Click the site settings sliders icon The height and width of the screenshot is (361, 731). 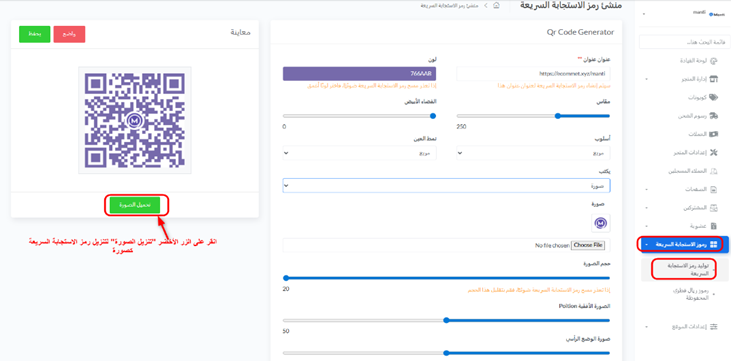pos(713,327)
